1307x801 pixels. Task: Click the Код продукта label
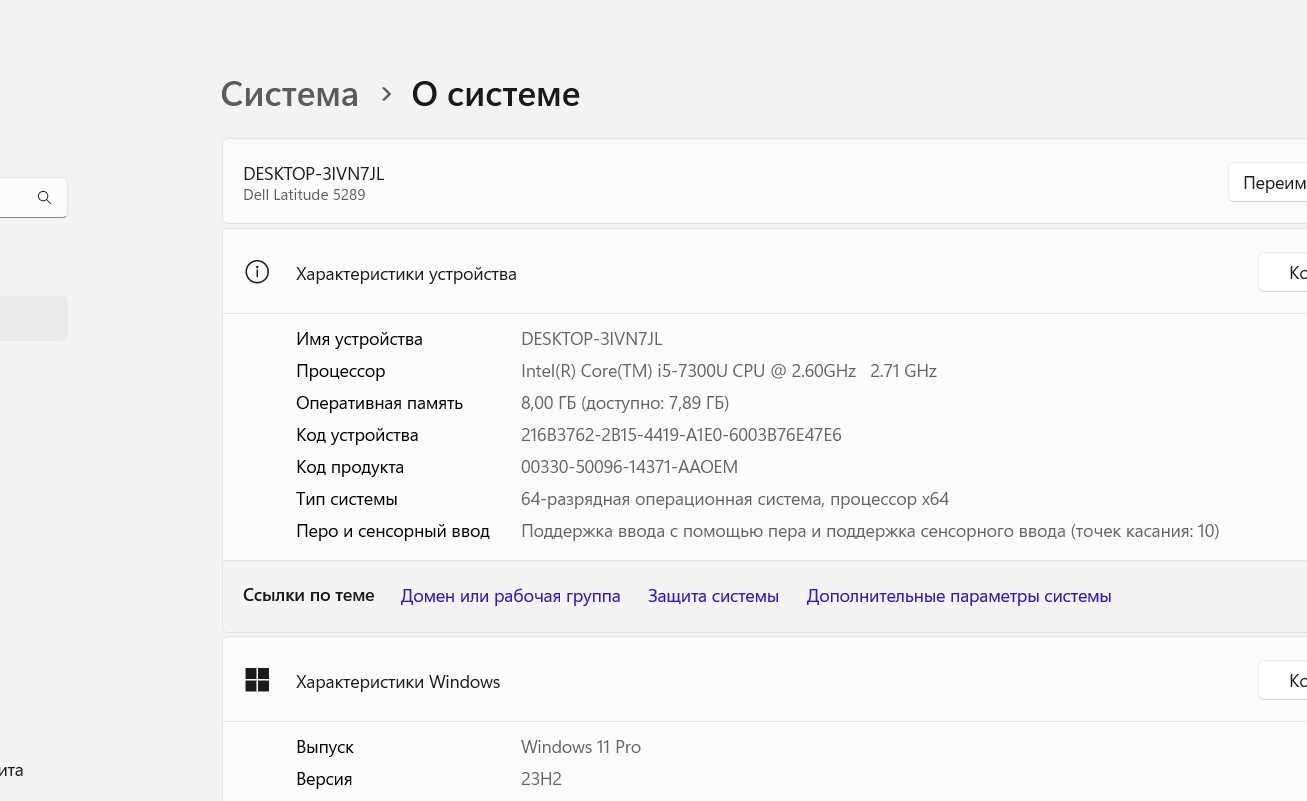[350, 467]
